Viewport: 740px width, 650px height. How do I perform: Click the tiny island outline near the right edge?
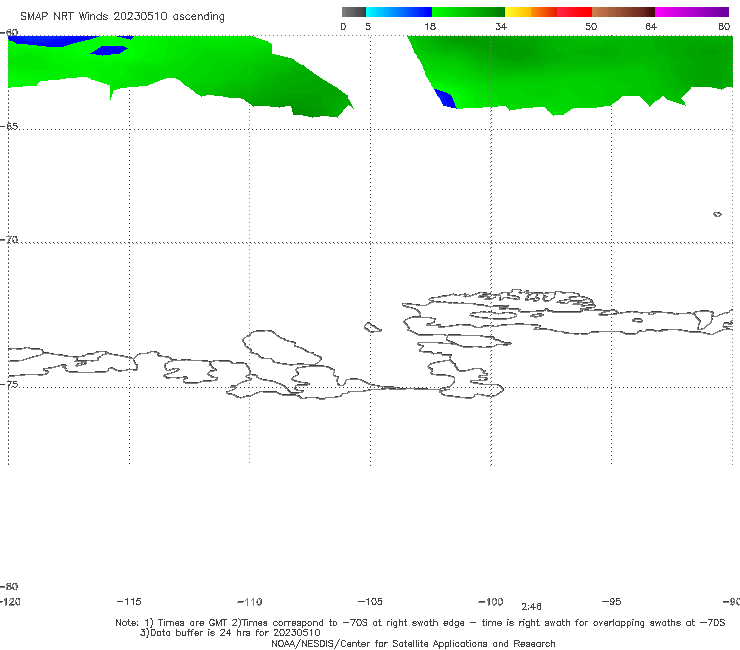(717, 214)
